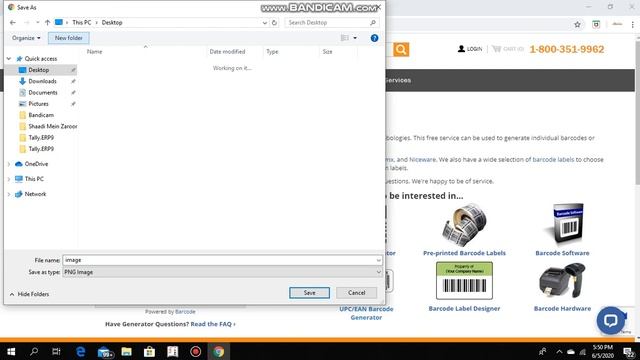640x360 pixels.
Task: Sort by Date modified column
Action: click(x=227, y=52)
